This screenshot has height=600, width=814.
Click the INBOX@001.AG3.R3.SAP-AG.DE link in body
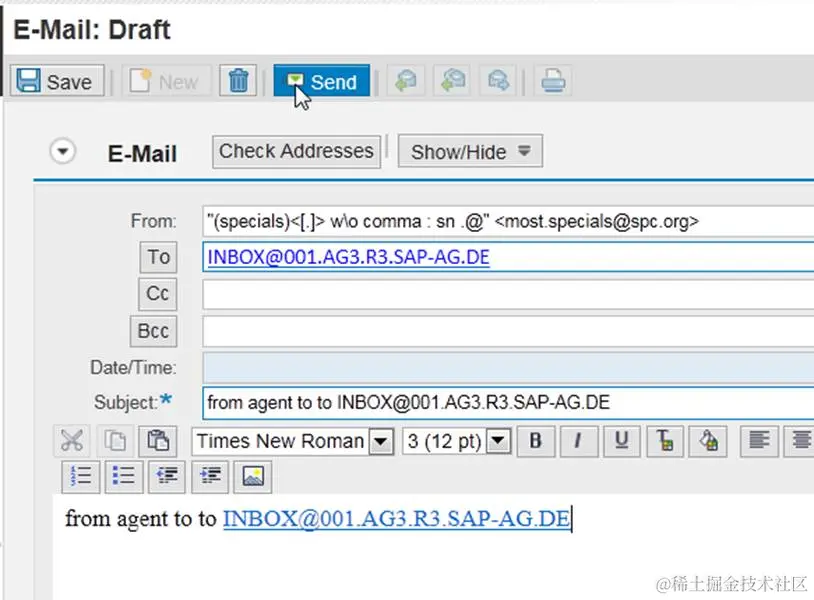(397, 519)
